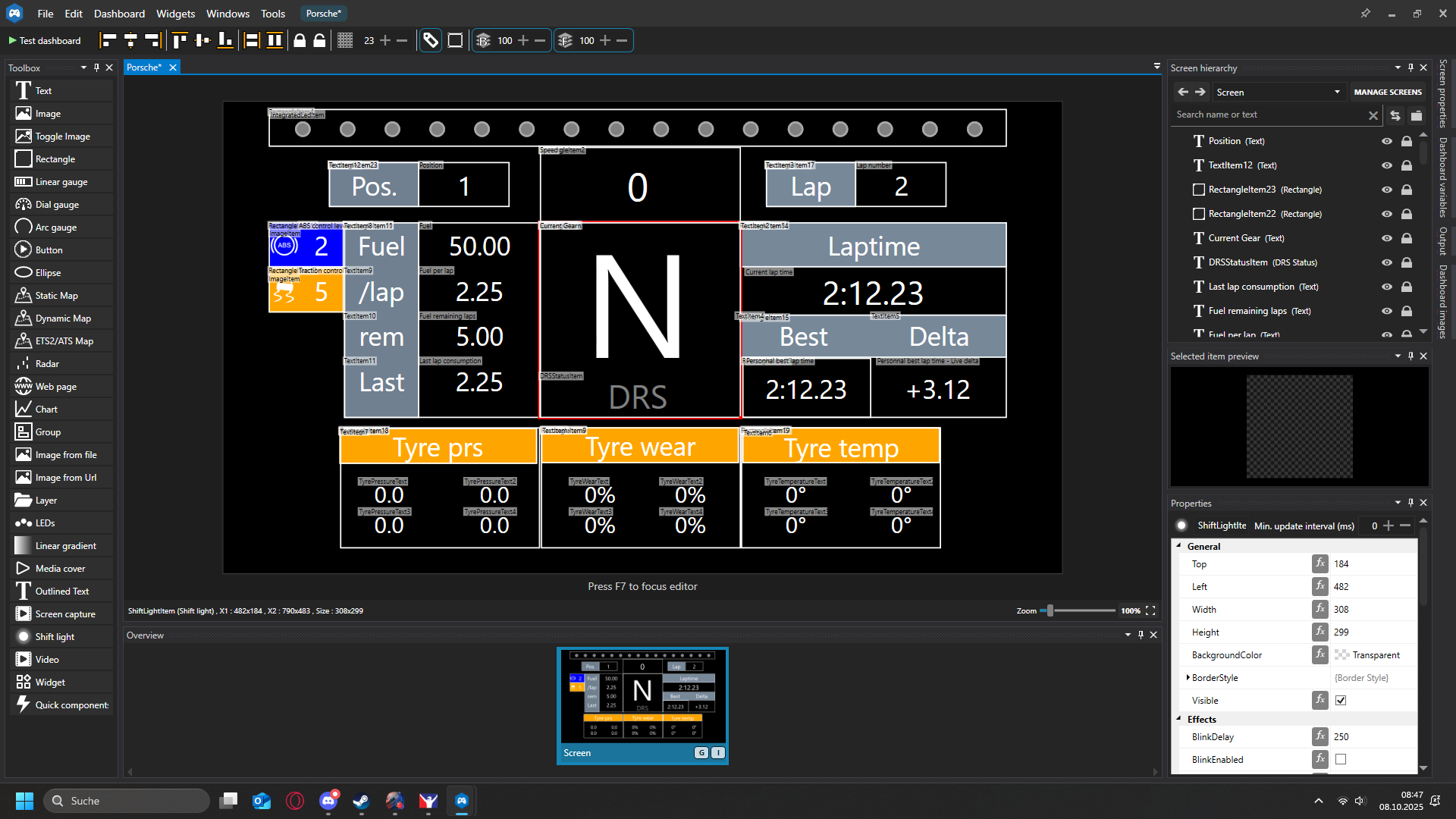The image size is (1456, 819).
Task: Open the Dashboard menu
Action: pos(119,14)
